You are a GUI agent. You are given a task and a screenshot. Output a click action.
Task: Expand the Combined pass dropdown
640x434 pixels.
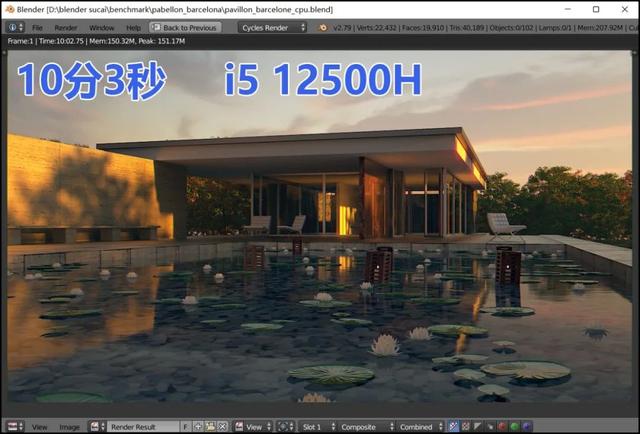pyautogui.click(x=420, y=427)
